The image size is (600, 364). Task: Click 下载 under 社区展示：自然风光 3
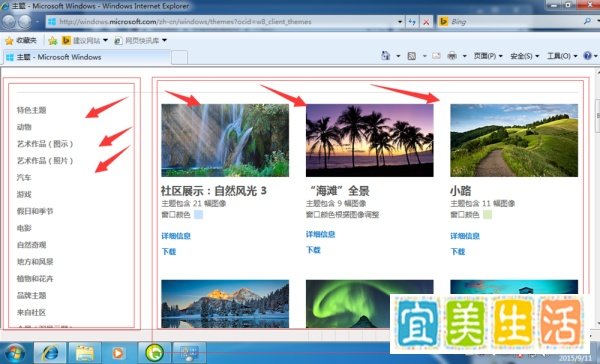pos(169,251)
